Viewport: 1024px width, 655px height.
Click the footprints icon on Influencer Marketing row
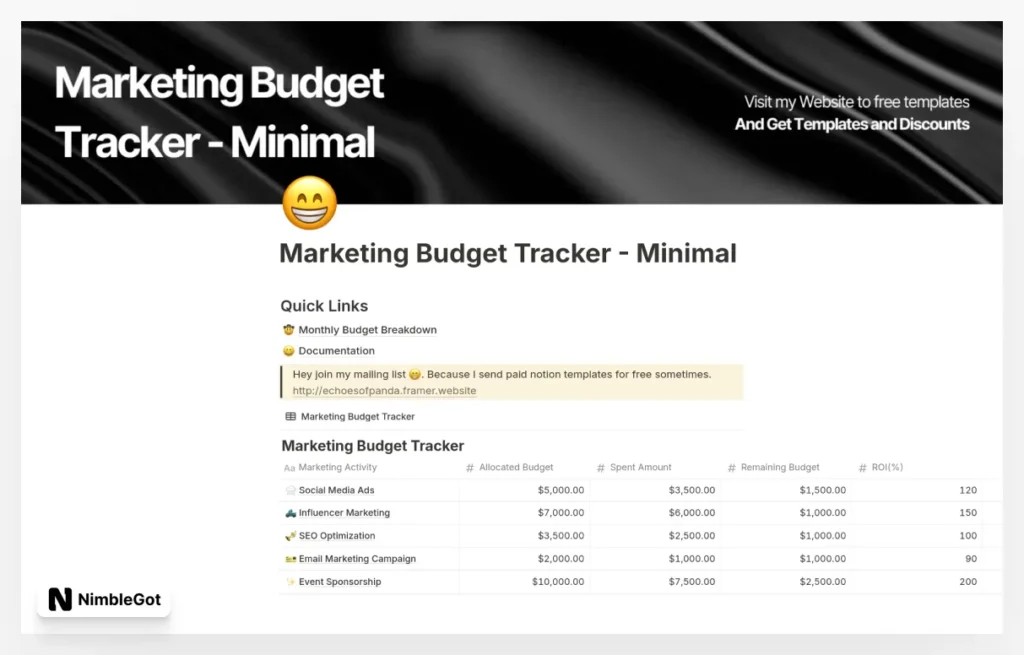pos(293,513)
